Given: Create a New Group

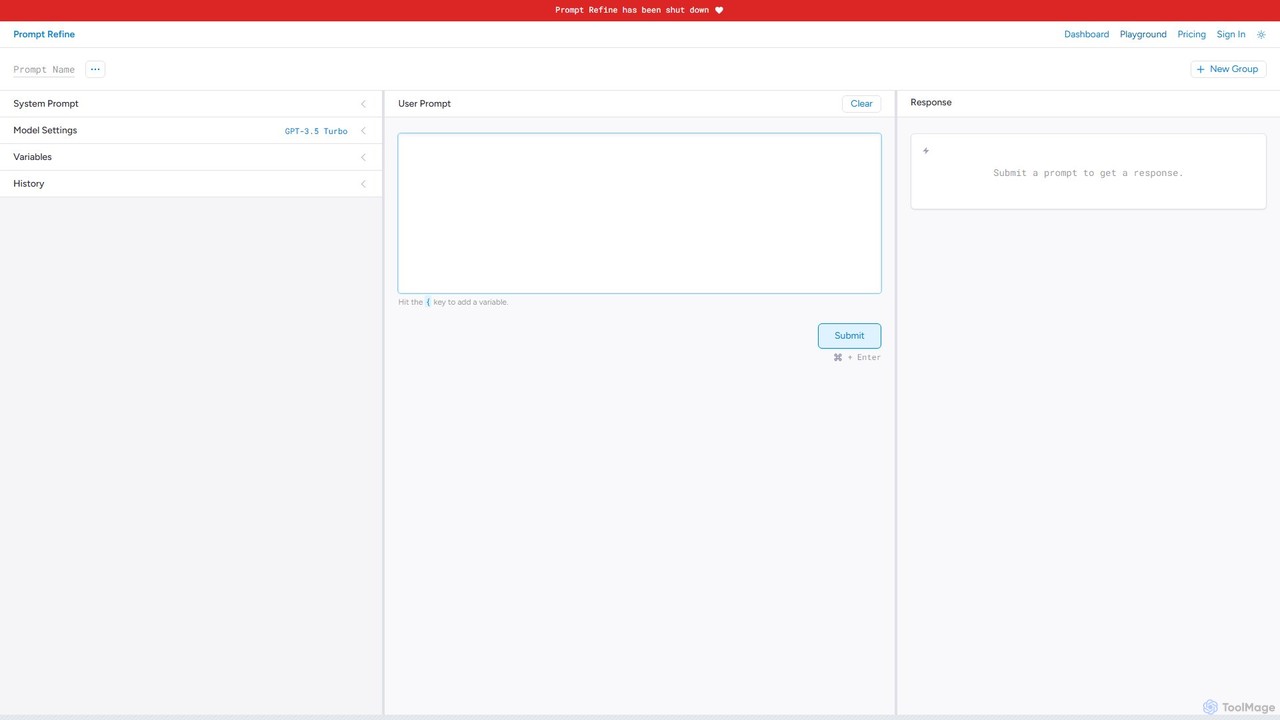Looking at the screenshot, I should [x=1228, y=69].
